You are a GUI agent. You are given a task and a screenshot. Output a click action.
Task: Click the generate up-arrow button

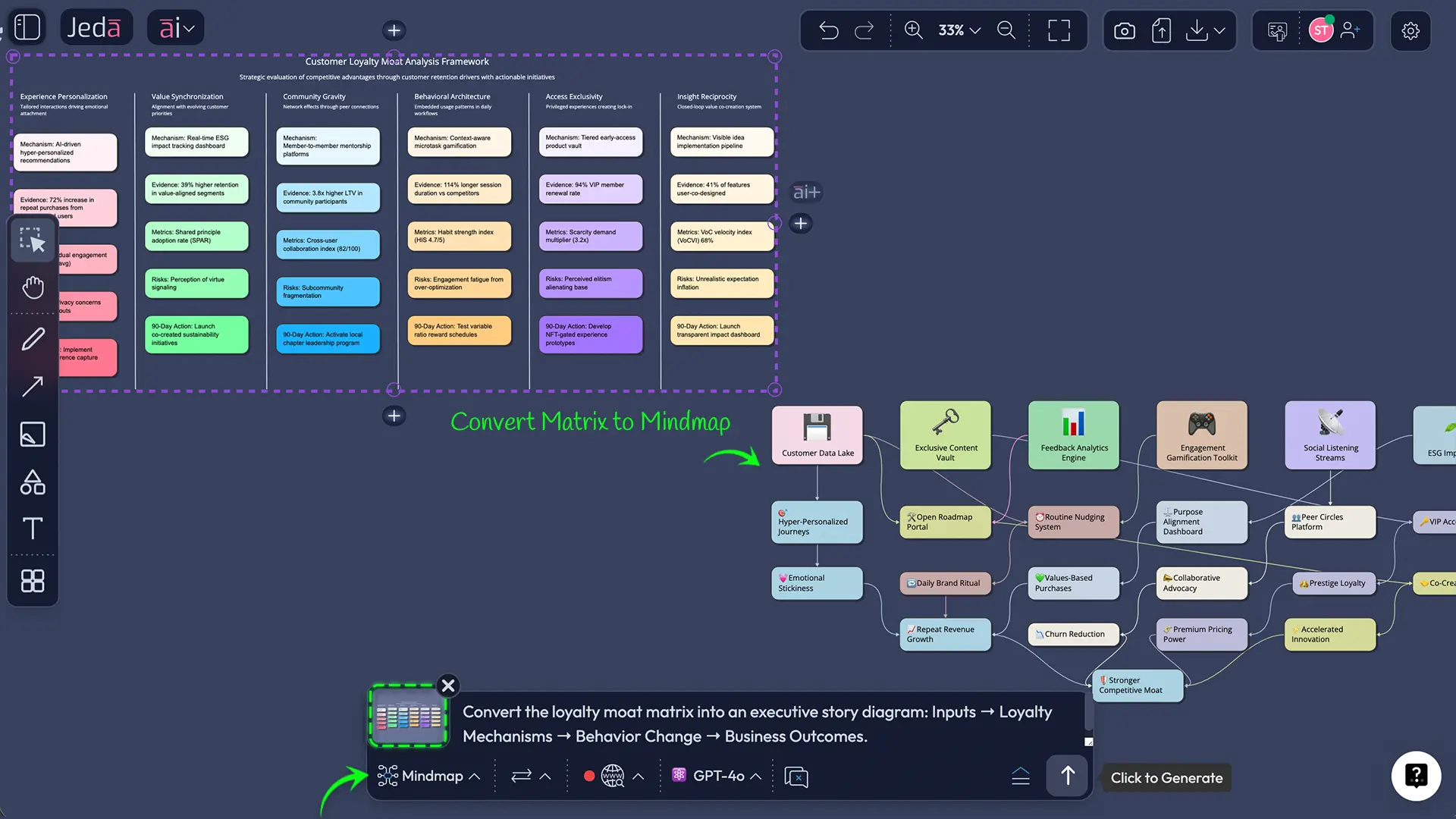point(1067,776)
